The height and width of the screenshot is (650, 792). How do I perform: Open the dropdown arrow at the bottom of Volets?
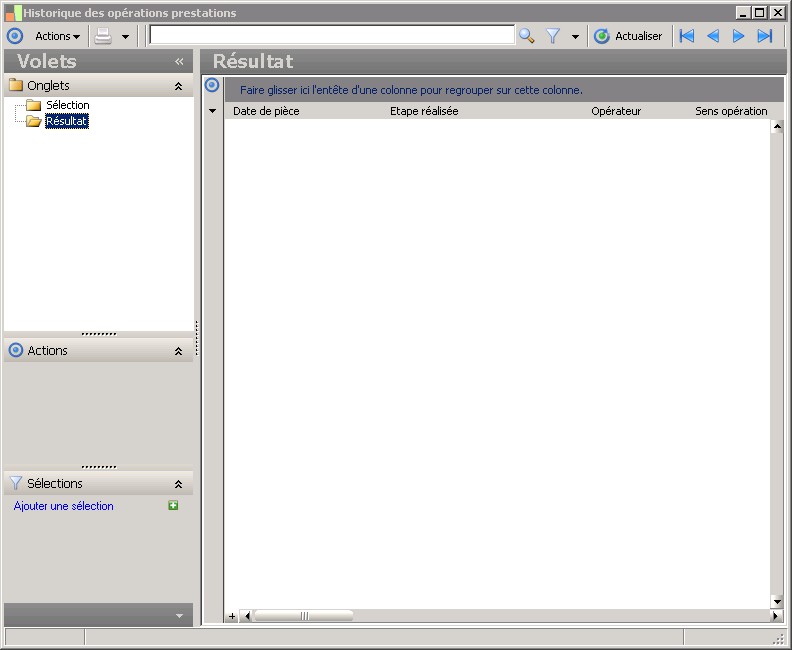point(179,616)
